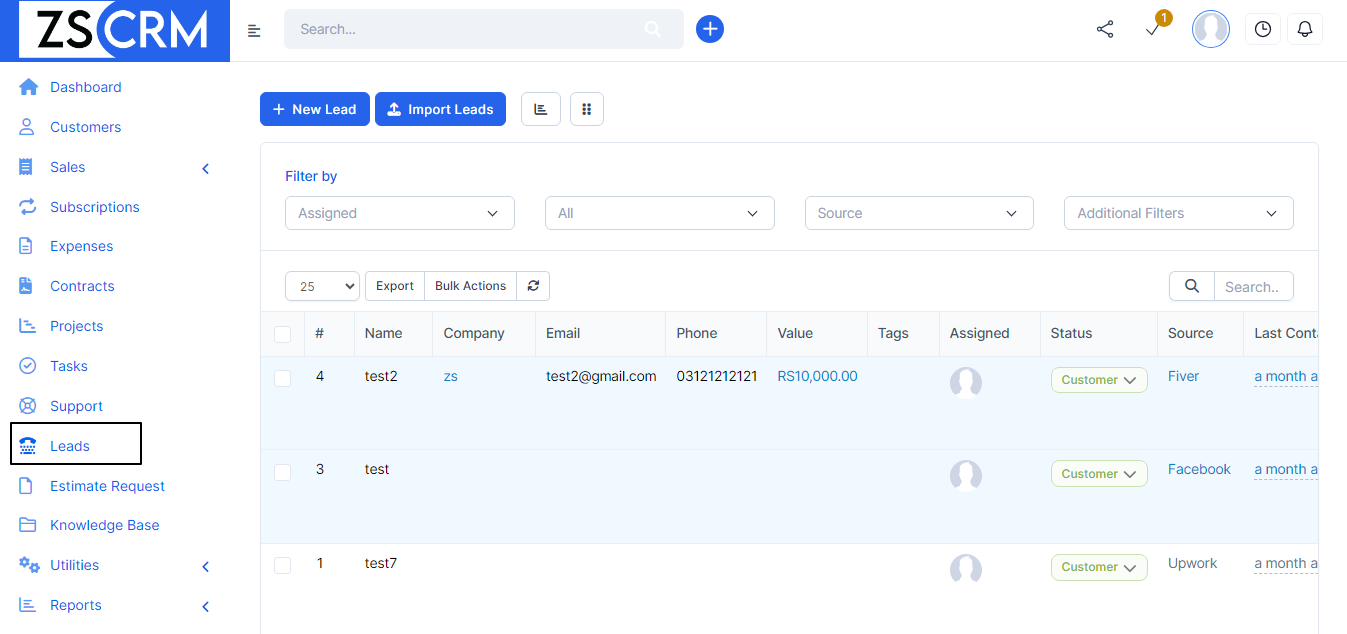The image size is (1347, 634).
Task: Click the Import Leads button
Action: (x=440, y=109)
